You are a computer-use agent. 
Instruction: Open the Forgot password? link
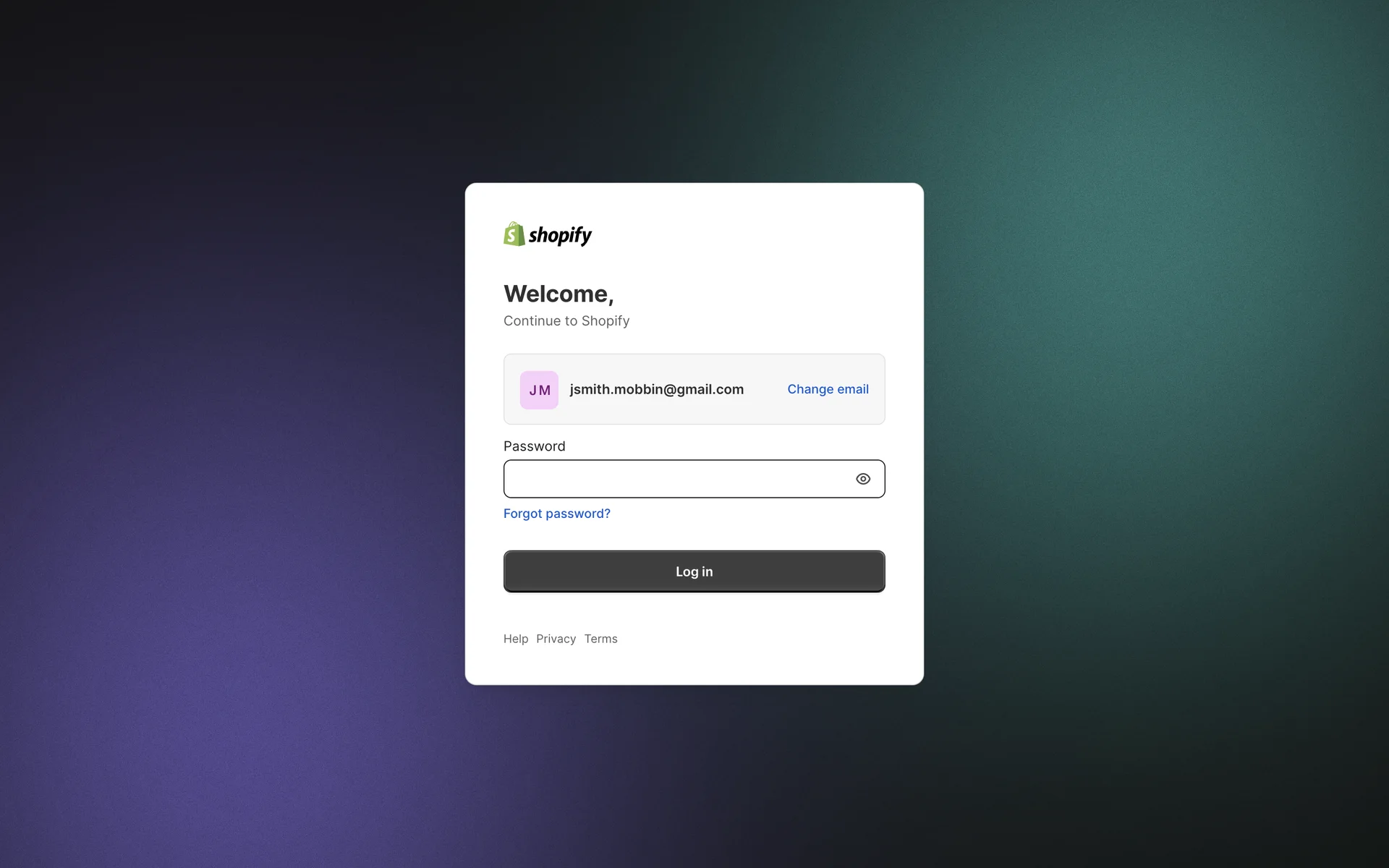tap(556, 514)
